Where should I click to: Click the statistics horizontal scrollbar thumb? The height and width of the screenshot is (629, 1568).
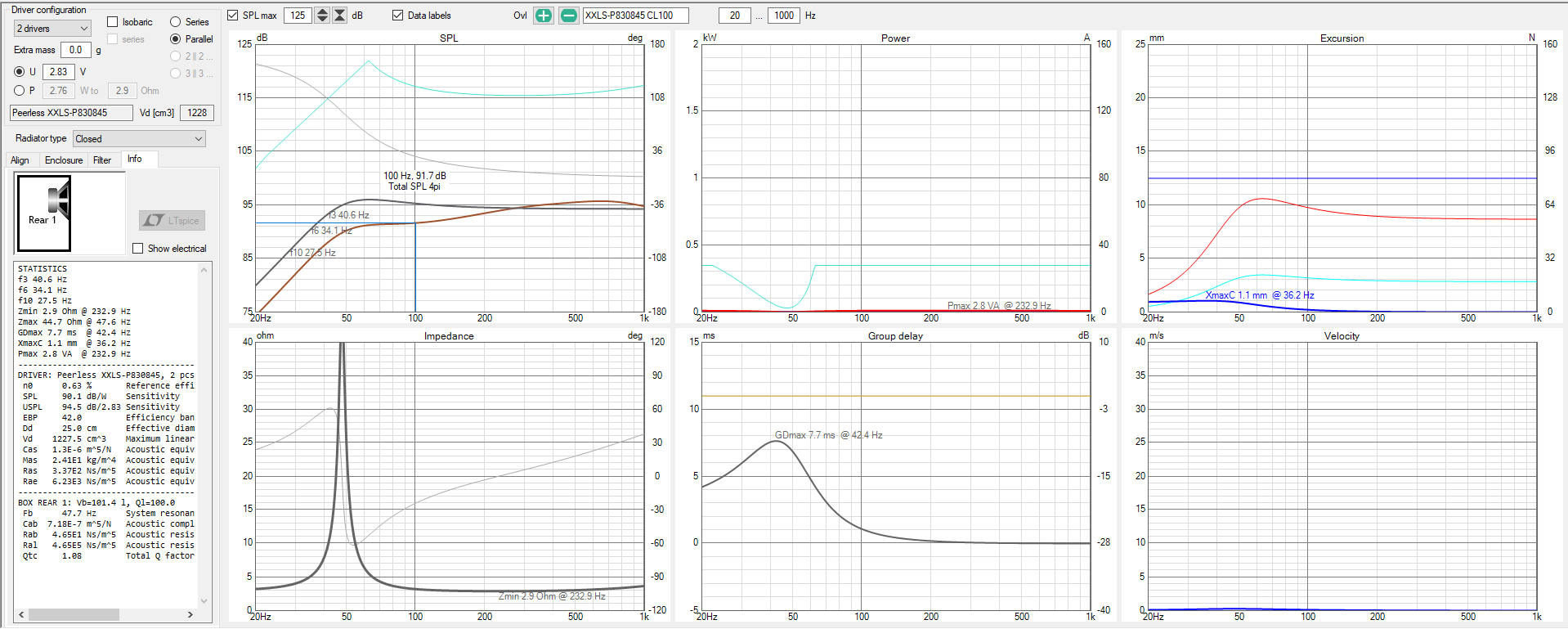[x=74, y=614]
